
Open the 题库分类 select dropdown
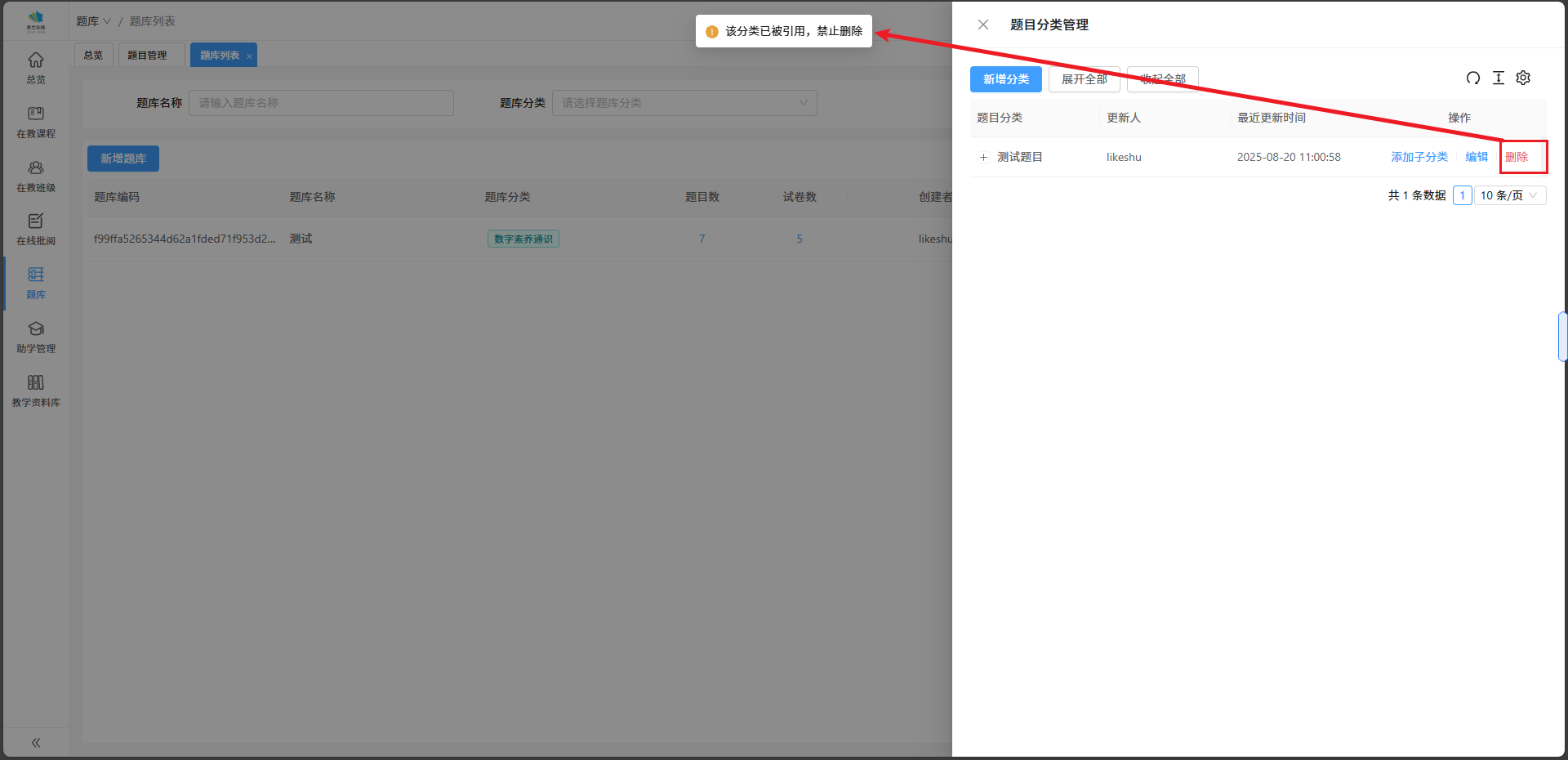(x=684, y=103)
